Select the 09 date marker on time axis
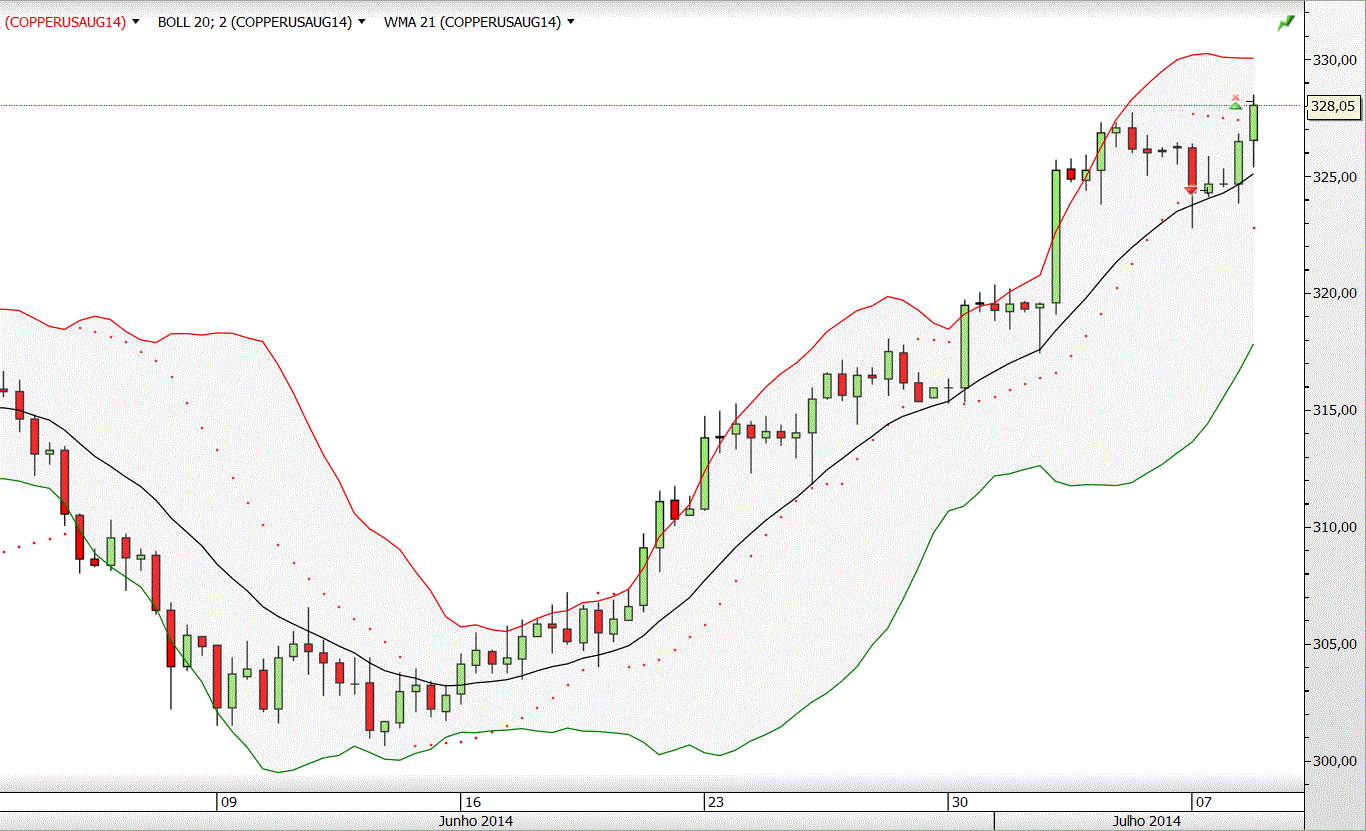Screen dimensions: 1366x831 229,802
